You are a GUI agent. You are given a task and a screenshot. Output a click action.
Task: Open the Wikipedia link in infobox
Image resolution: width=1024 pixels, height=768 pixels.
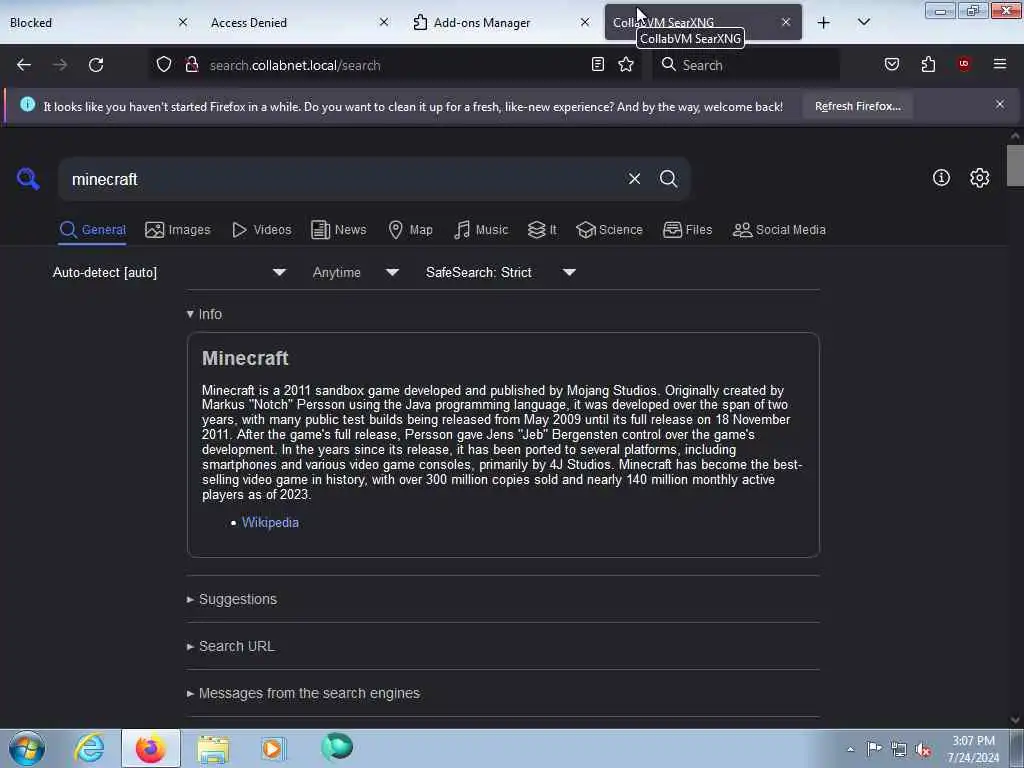tap(270, 522)
